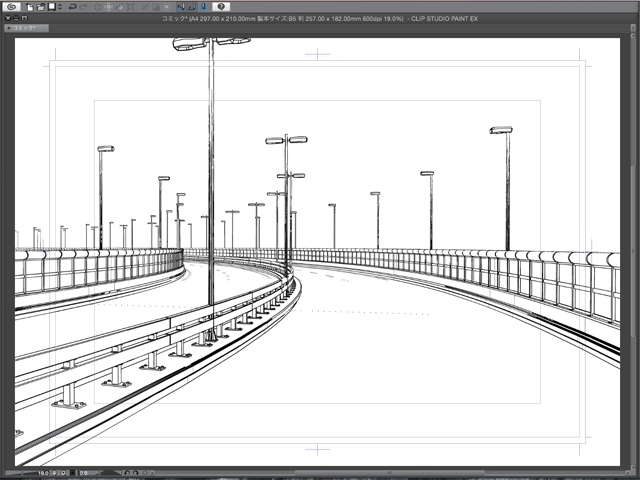The image size is (640, 480).
Task: Rotate canvas left icon
Action: 127,473
